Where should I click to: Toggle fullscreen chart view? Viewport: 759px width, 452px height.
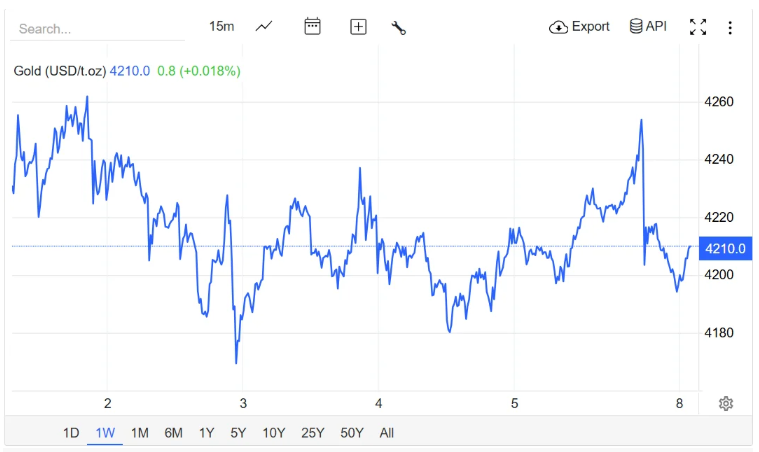click(698, 27)
